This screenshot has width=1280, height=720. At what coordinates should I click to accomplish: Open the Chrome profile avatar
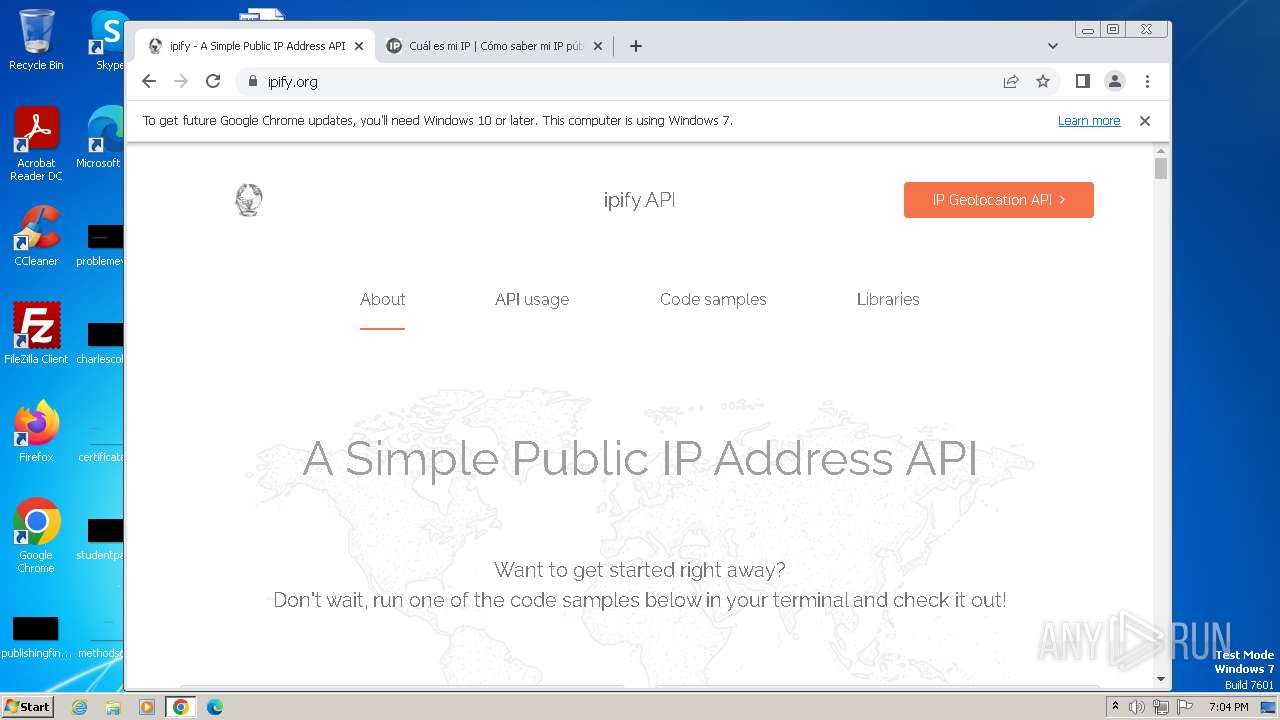tap(1115, 81)
